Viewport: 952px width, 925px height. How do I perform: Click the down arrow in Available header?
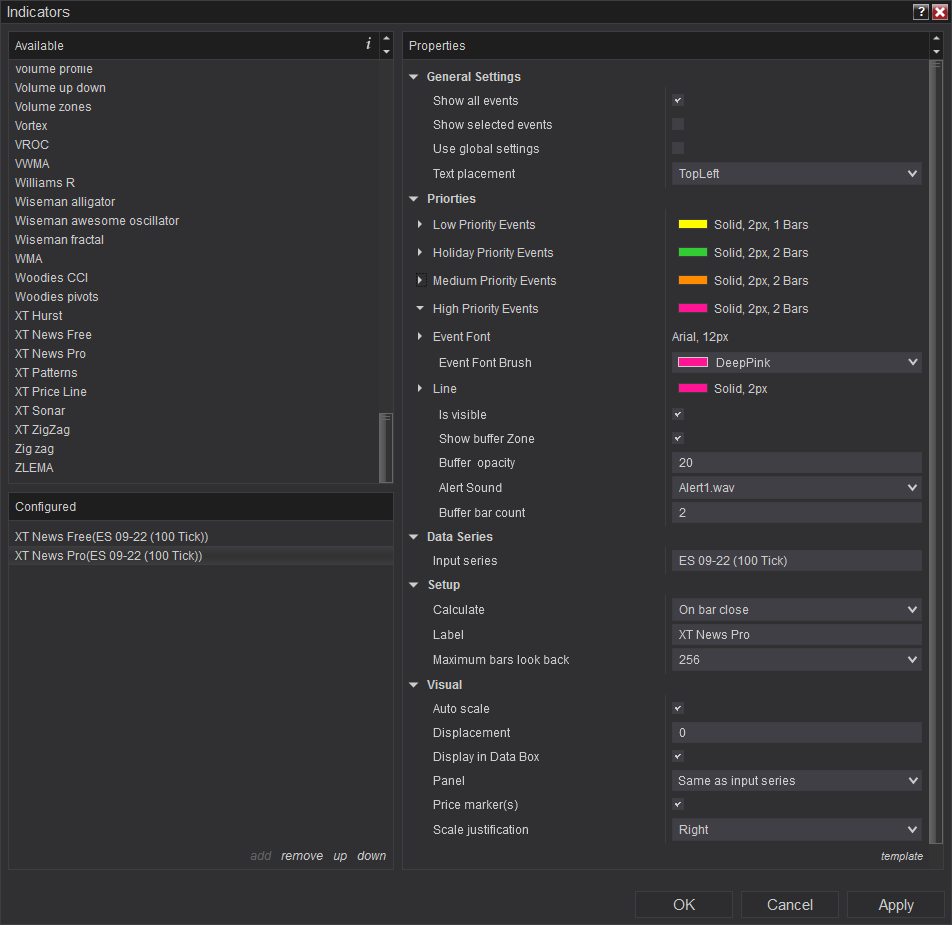tap(386, 52)
